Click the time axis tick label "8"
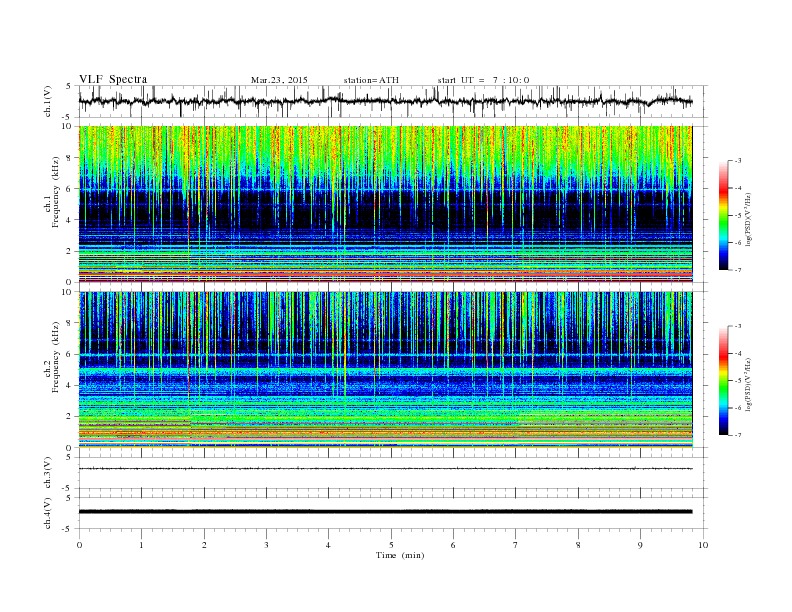 [578, 545]
